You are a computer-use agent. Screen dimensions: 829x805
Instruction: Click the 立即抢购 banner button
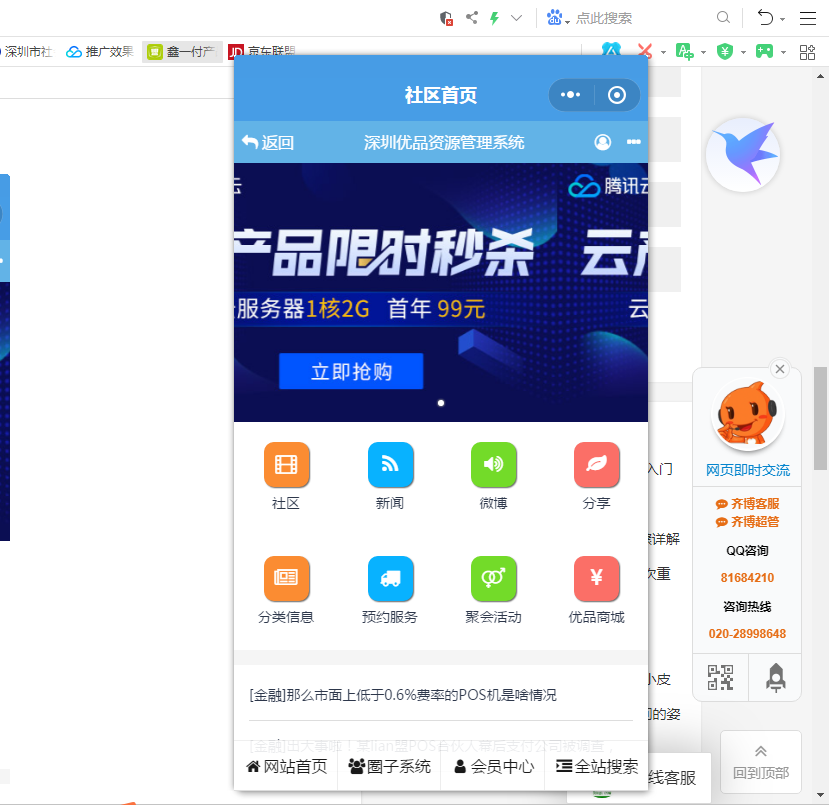[351, 372]
